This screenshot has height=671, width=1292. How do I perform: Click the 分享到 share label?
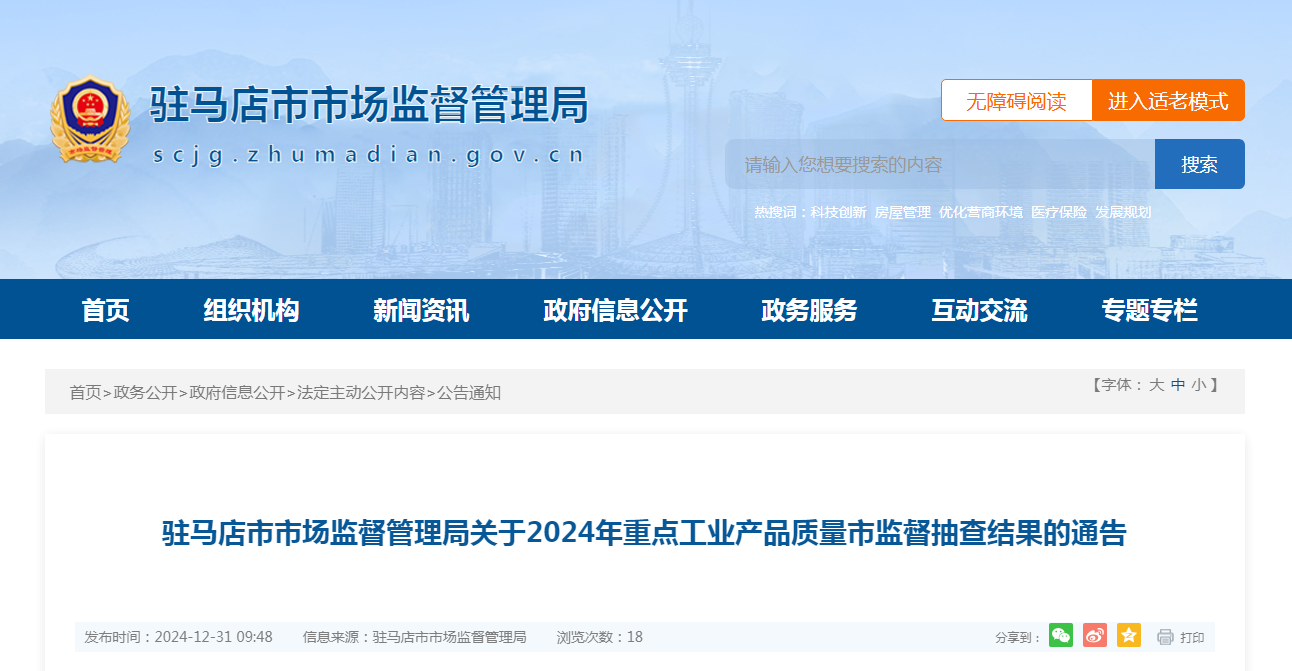tap(1018, 637)
